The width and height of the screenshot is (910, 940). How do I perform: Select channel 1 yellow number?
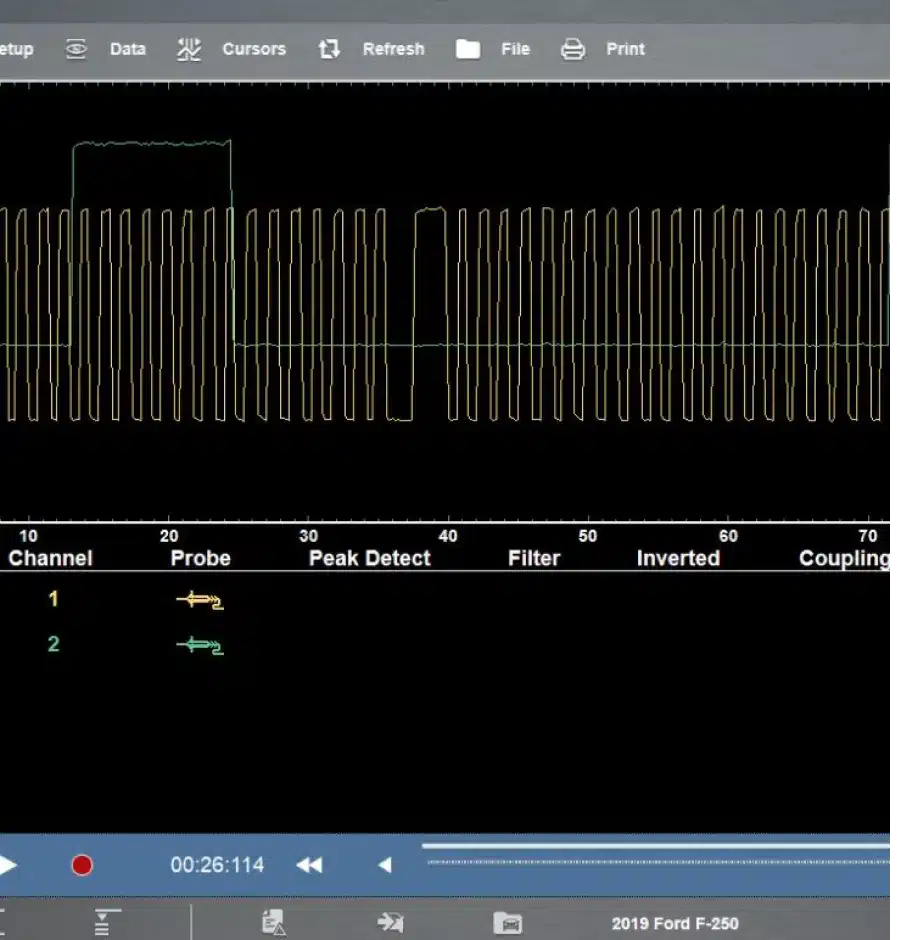[53, 599]
